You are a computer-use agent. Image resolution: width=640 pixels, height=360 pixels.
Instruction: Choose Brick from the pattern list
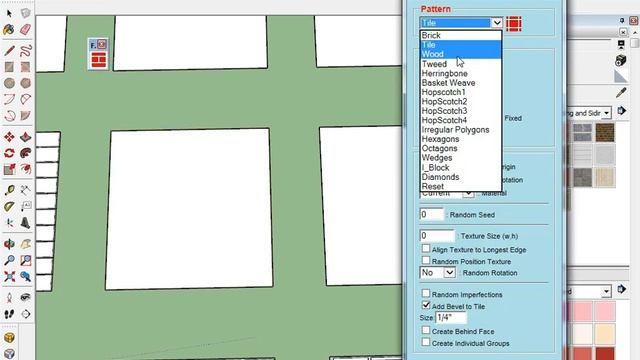click(460, 36)
